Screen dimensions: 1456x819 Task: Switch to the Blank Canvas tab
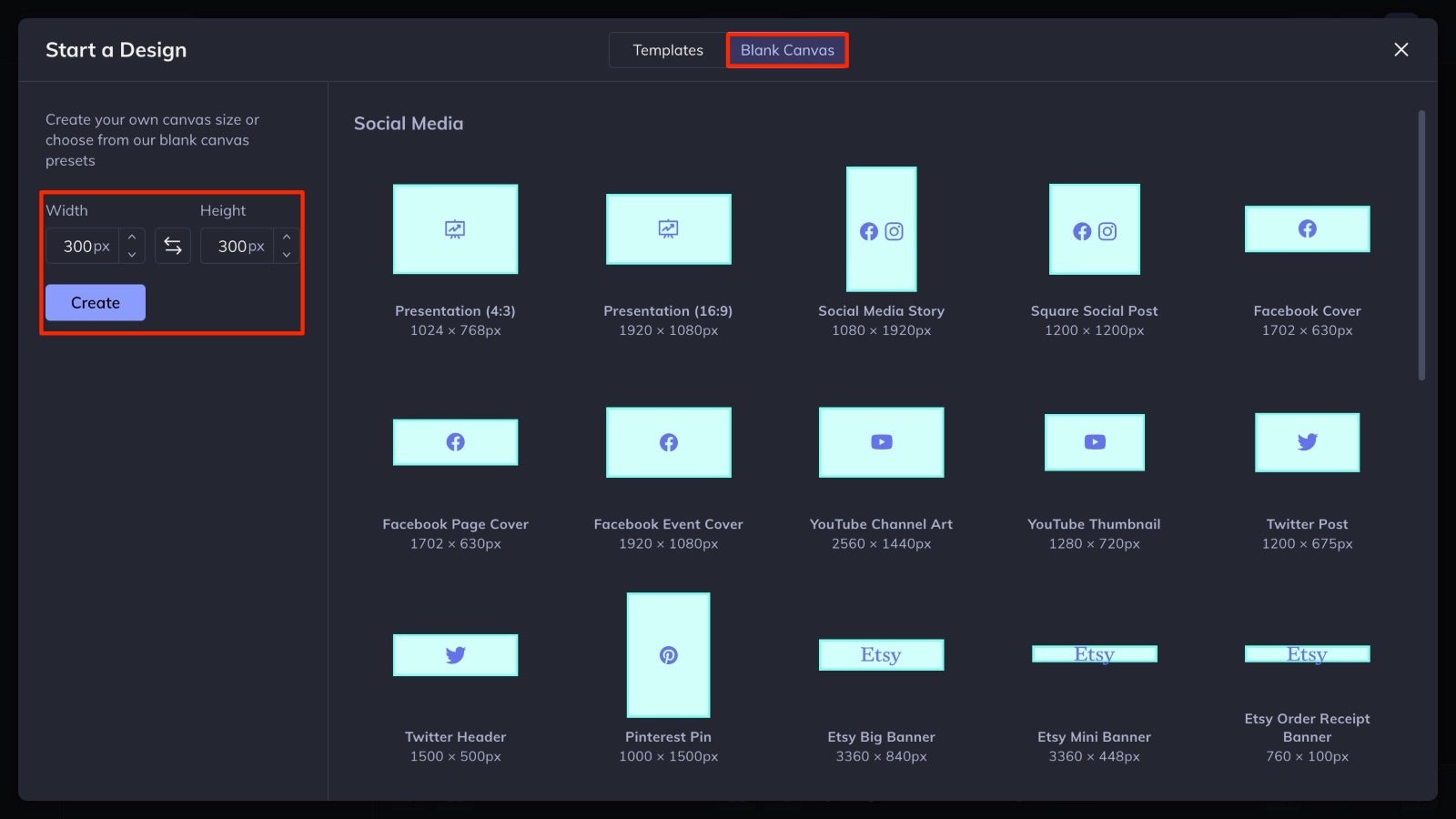point(786,50)
